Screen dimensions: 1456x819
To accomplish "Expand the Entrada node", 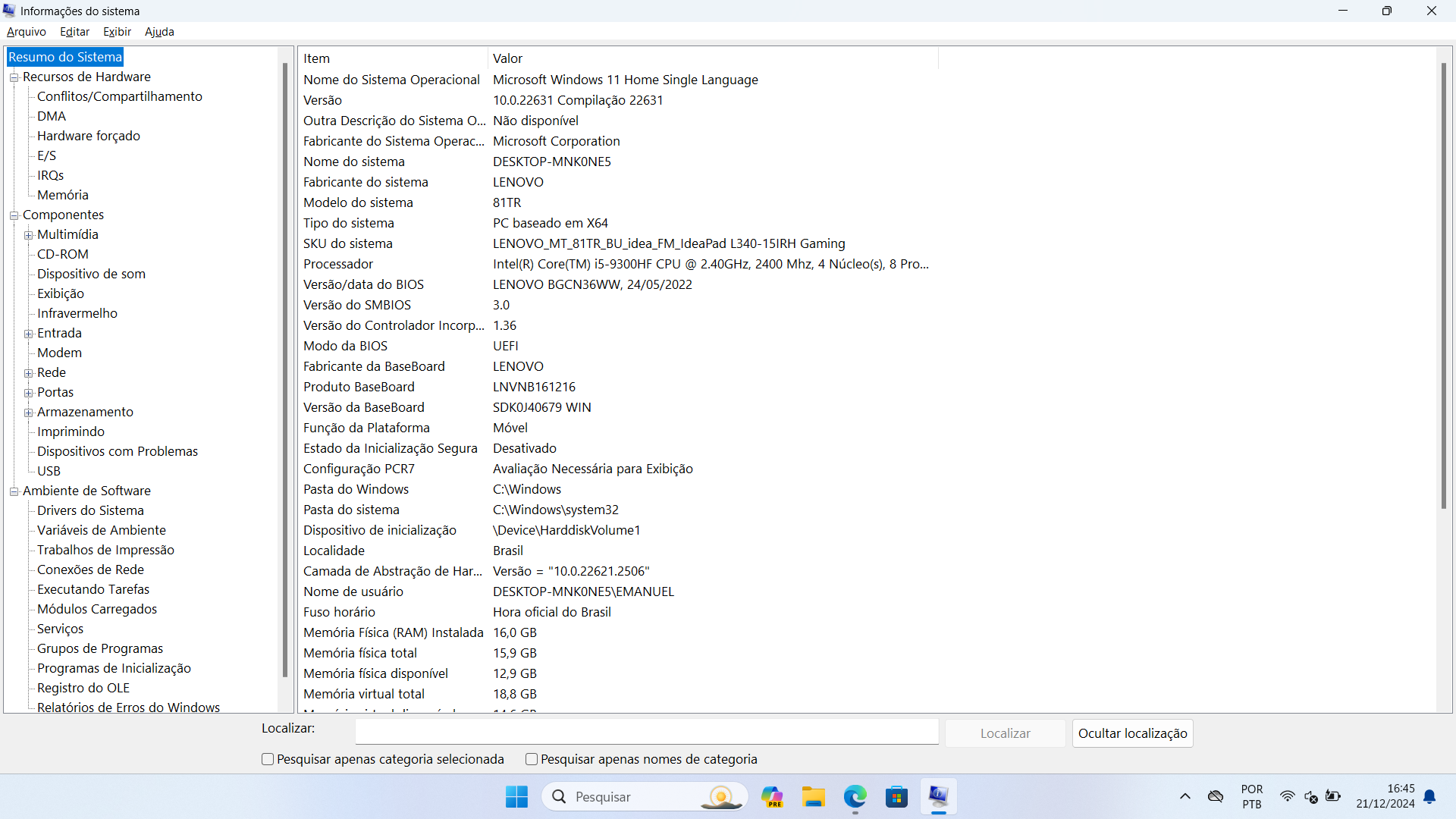I will click(x=28, y=334).
